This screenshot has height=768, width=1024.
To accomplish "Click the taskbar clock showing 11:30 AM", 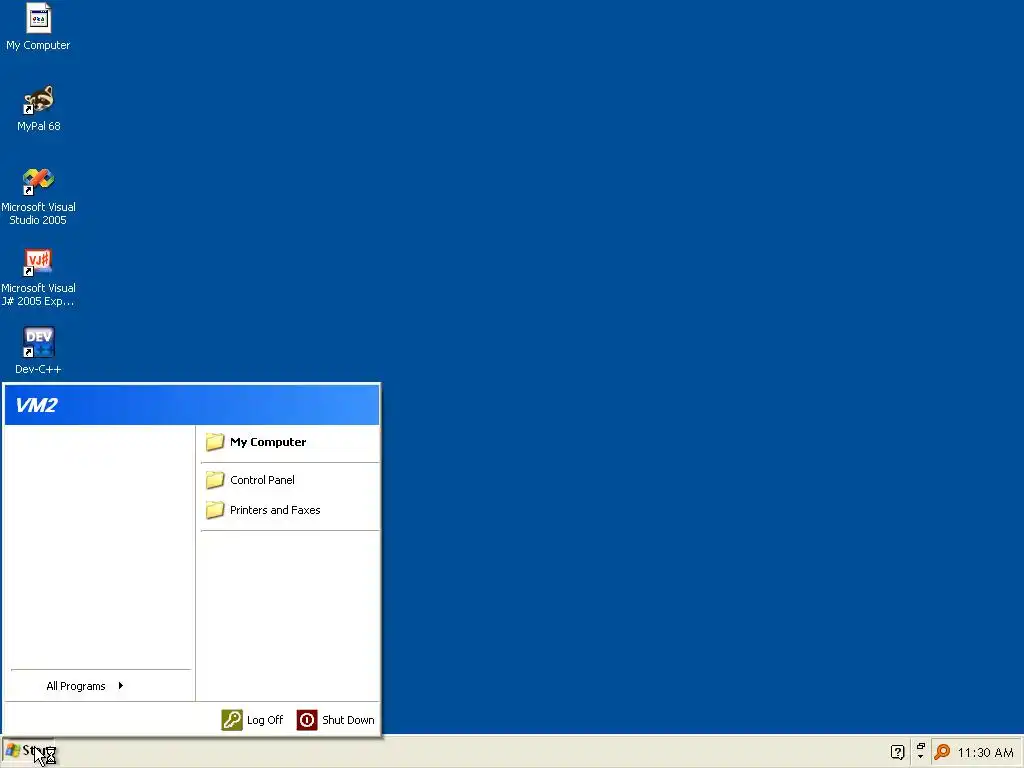I will point(985,753).
